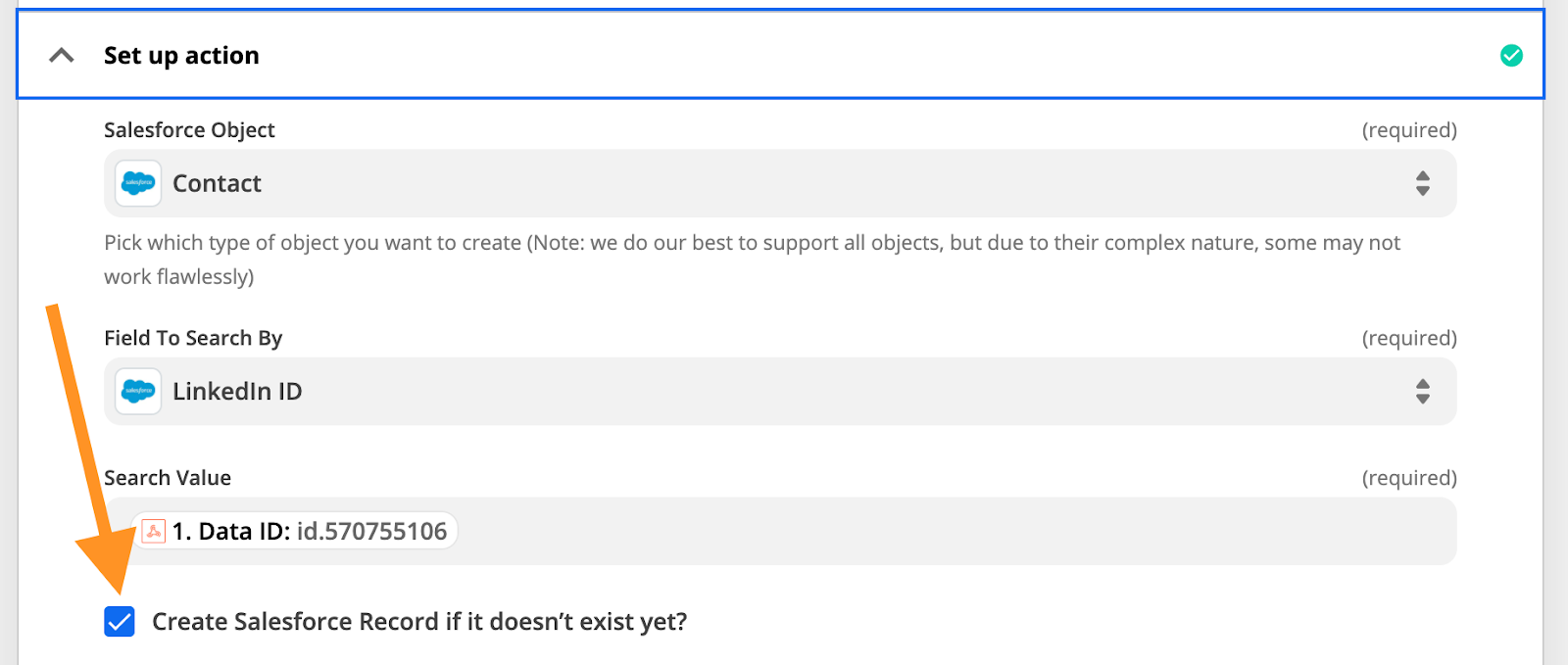This screenshot has height=665, width=1568.
Task: Click up-down arrows on LinkedIn ID selector
Action: coord(1422,392)
